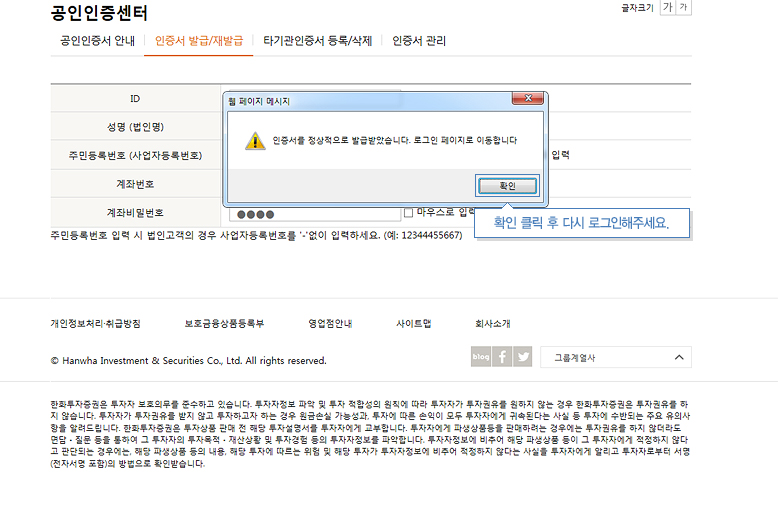Decrease font size with smaller 가 button
778x518 pixels.
tap(684, 8)
